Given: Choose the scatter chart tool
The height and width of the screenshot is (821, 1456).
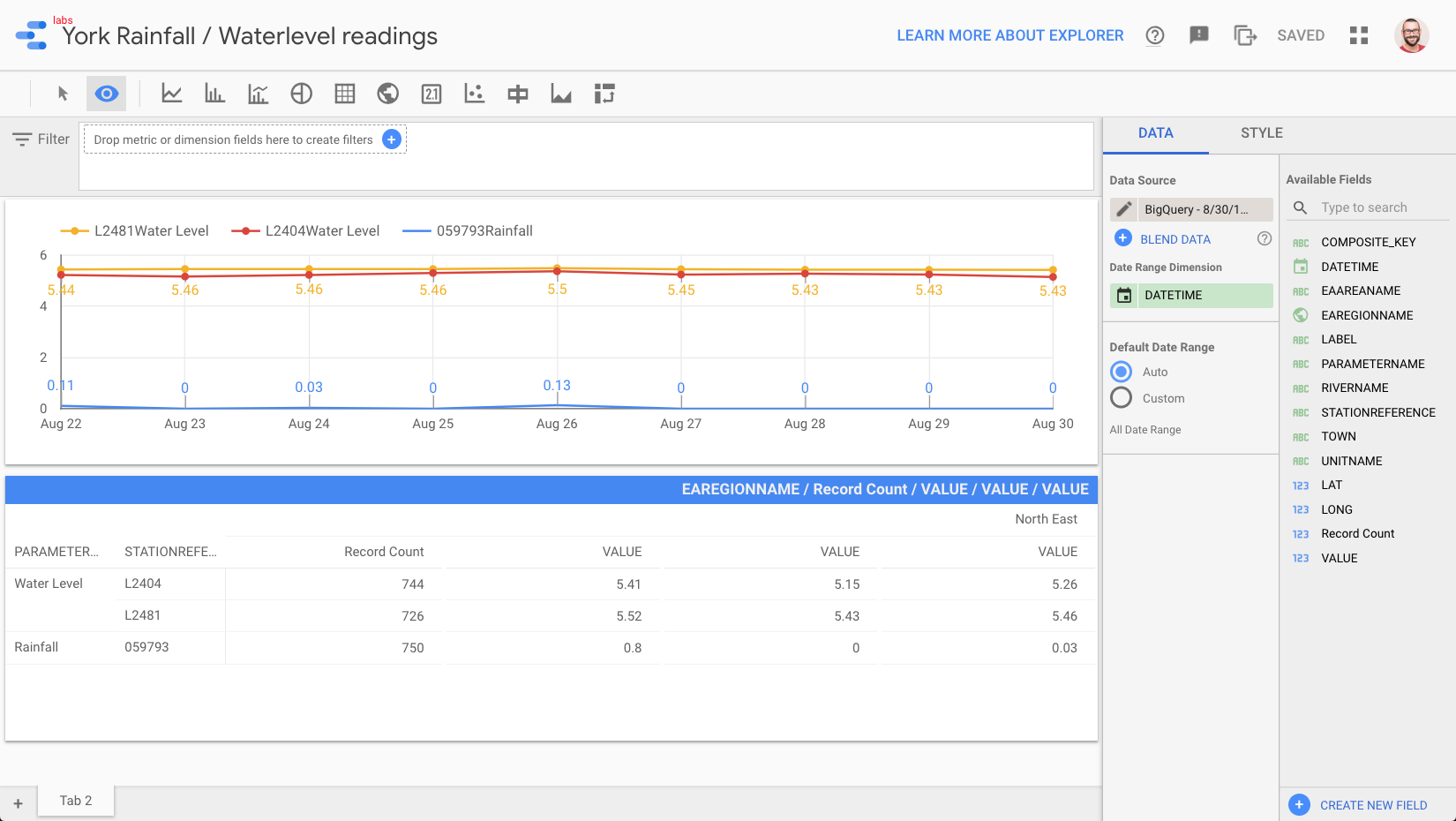Looking at the screenshot, I should 475,94.
